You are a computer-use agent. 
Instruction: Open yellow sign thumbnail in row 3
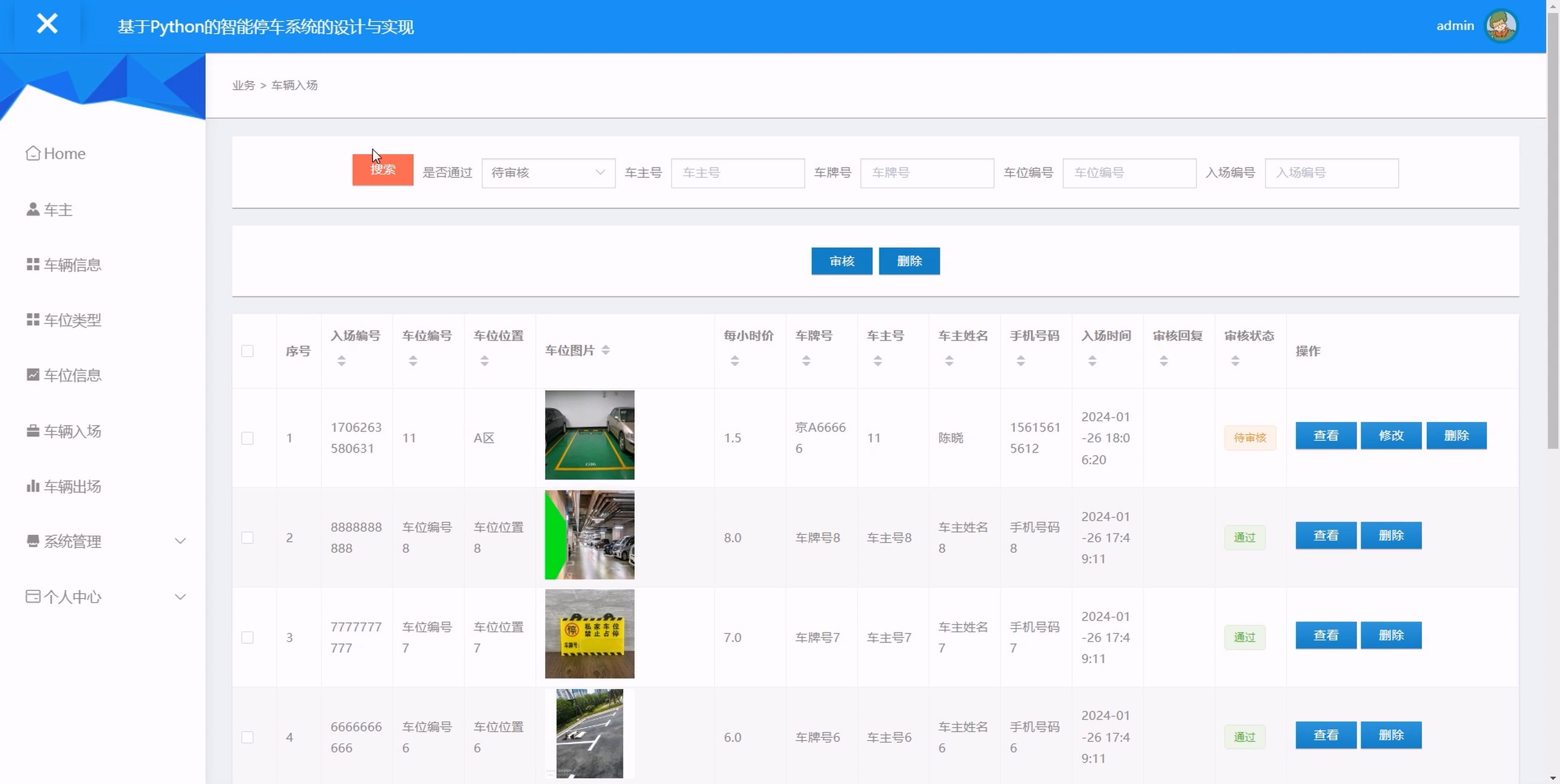click(589, 634)
